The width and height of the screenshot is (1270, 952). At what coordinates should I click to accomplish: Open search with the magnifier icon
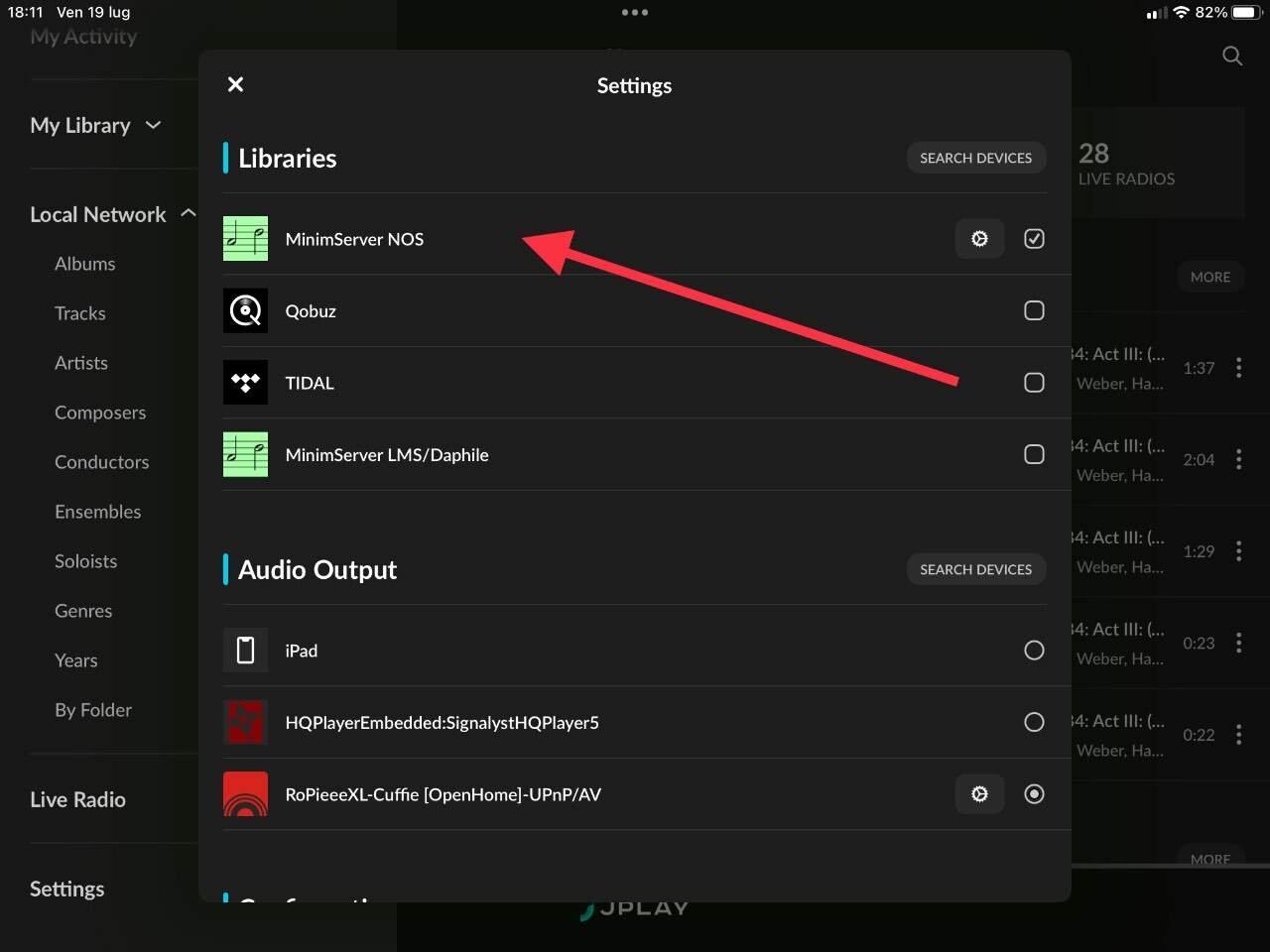tap(1232, 57)
